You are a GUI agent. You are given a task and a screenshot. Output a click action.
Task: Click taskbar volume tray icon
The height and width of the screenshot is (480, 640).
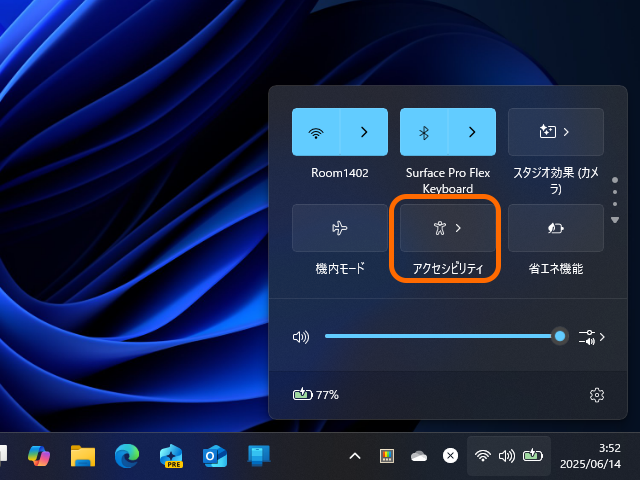click(x=507, y=456)
